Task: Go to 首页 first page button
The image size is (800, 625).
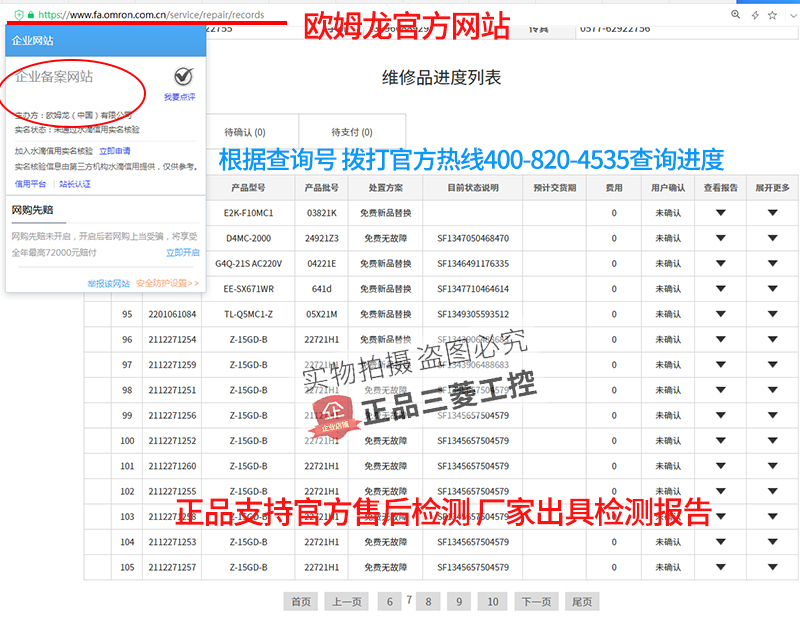Action: (x=301, y=602)
